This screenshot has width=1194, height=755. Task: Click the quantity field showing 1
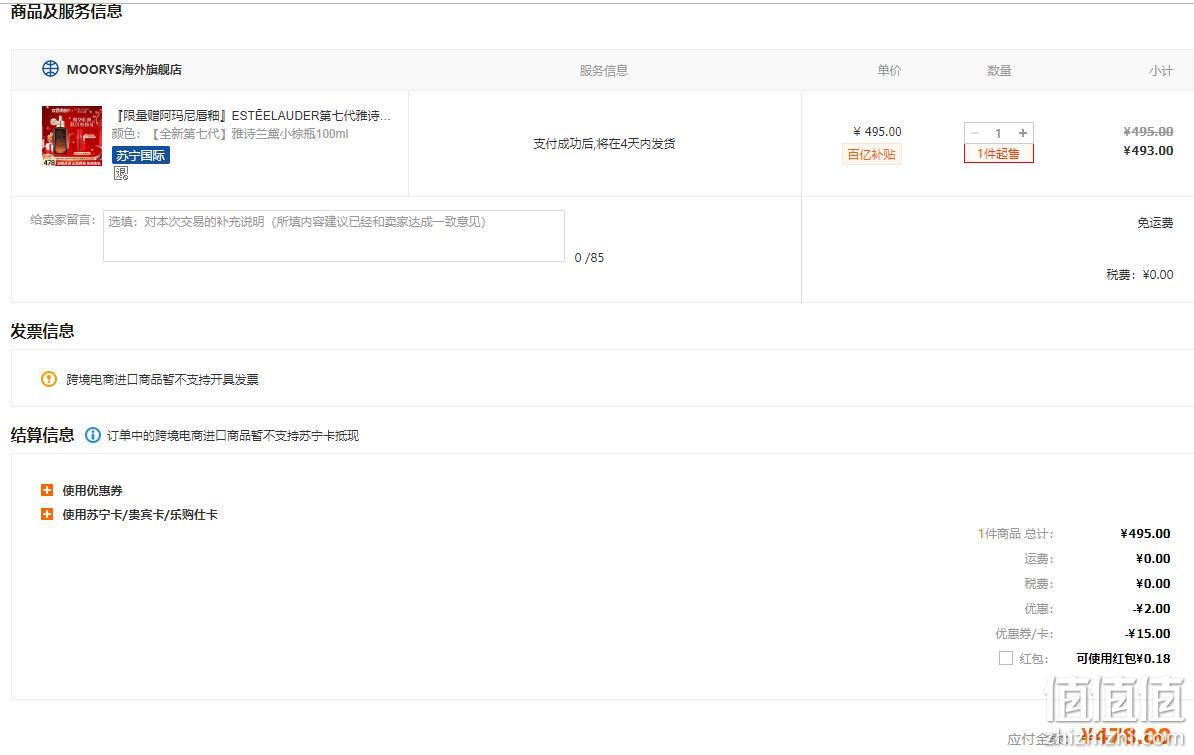coord(998,133)
